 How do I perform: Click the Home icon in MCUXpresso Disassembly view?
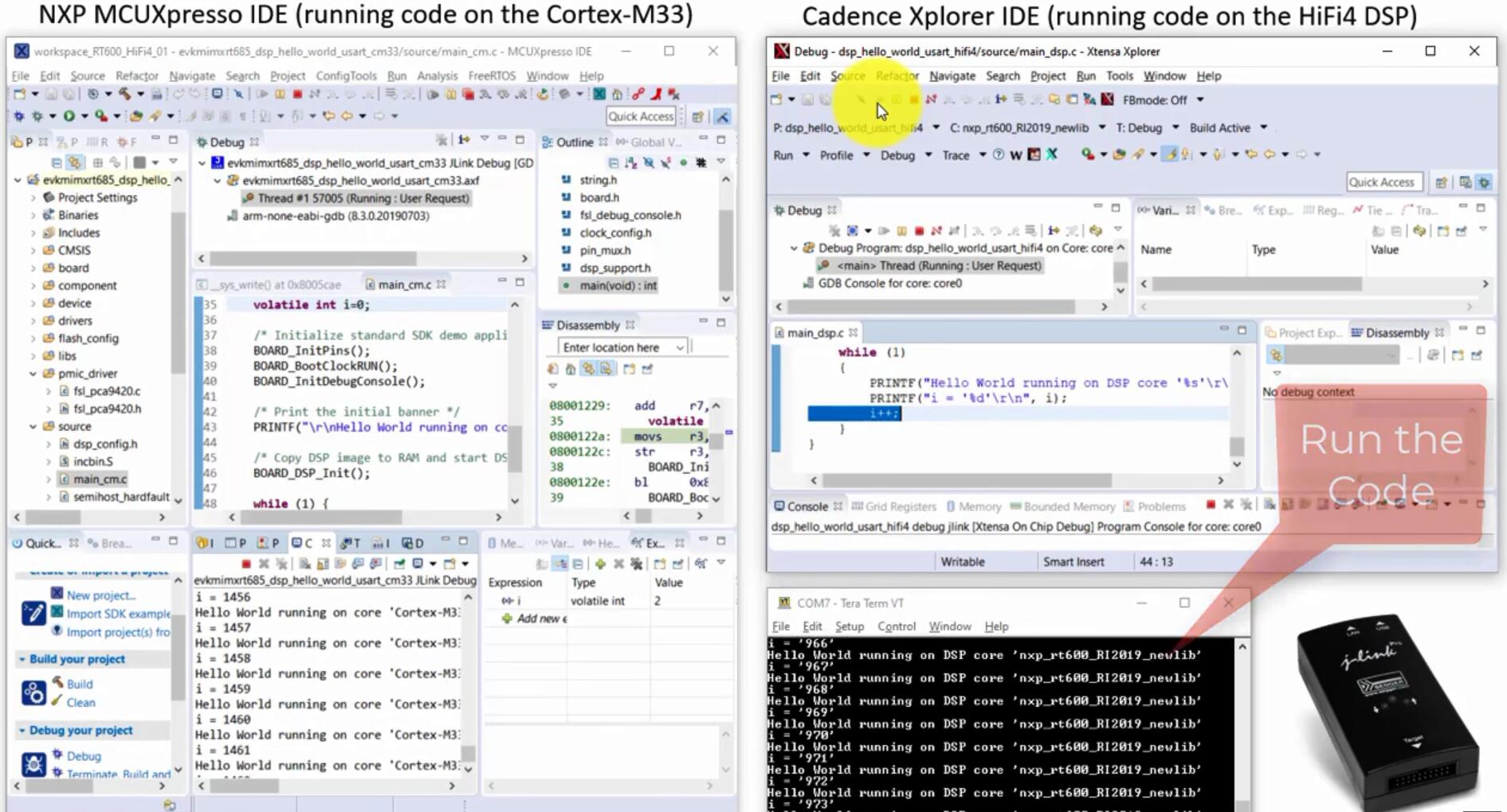pyautogui.click(x=571, y=369)
